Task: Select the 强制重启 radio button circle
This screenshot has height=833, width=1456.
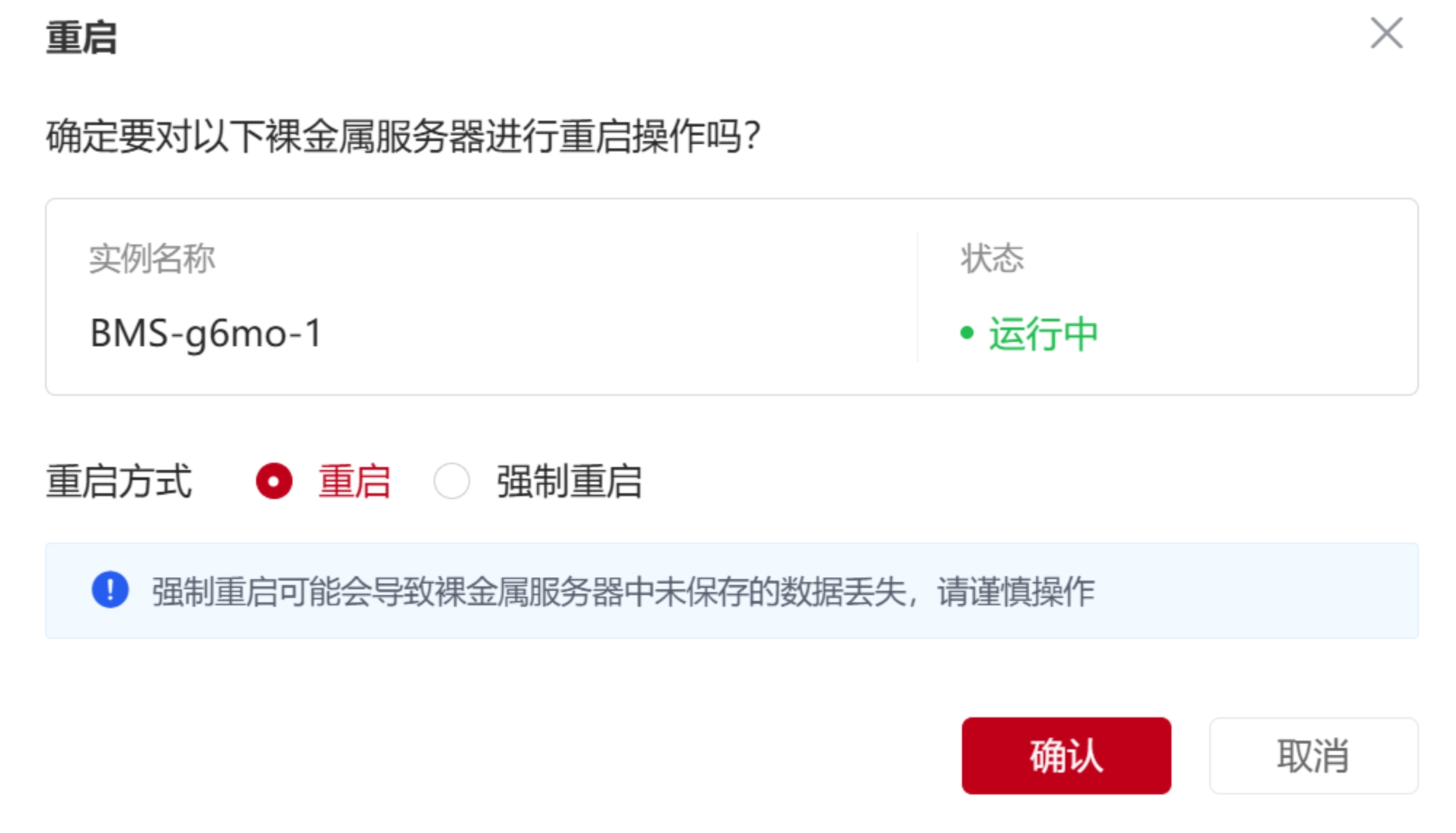Action: 451,482
